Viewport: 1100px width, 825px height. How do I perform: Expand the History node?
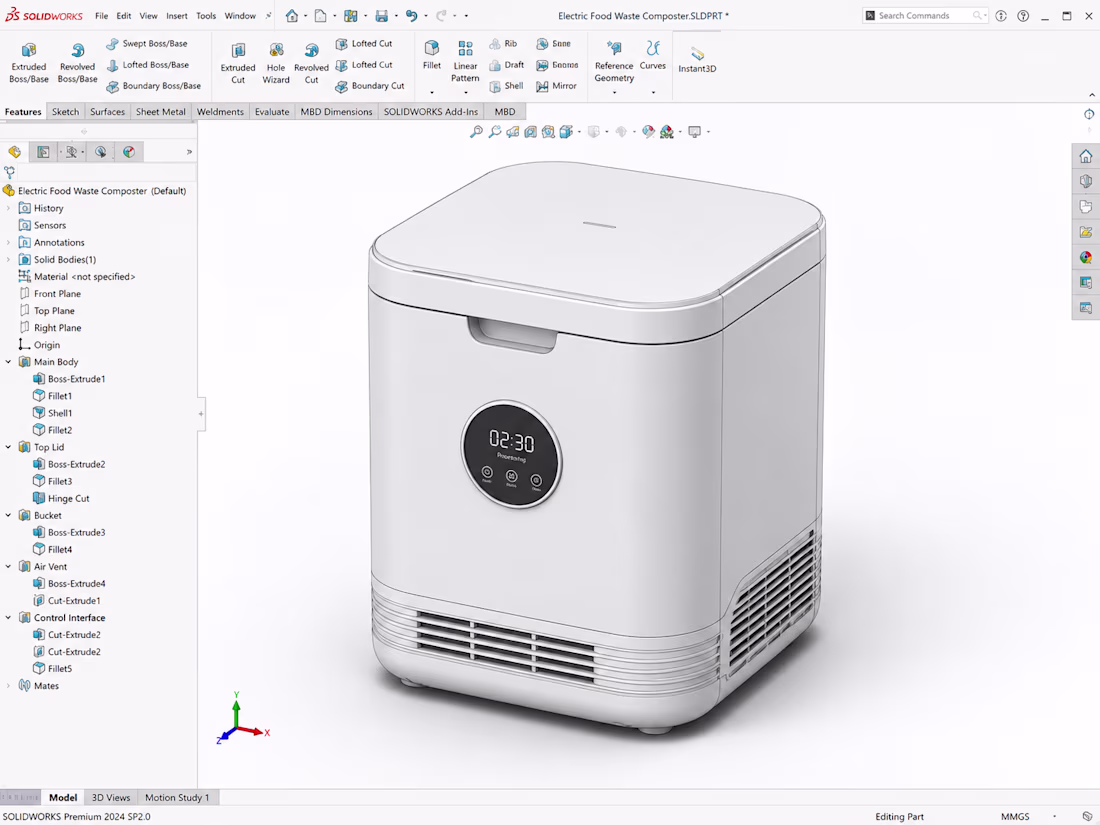[8, 208]
